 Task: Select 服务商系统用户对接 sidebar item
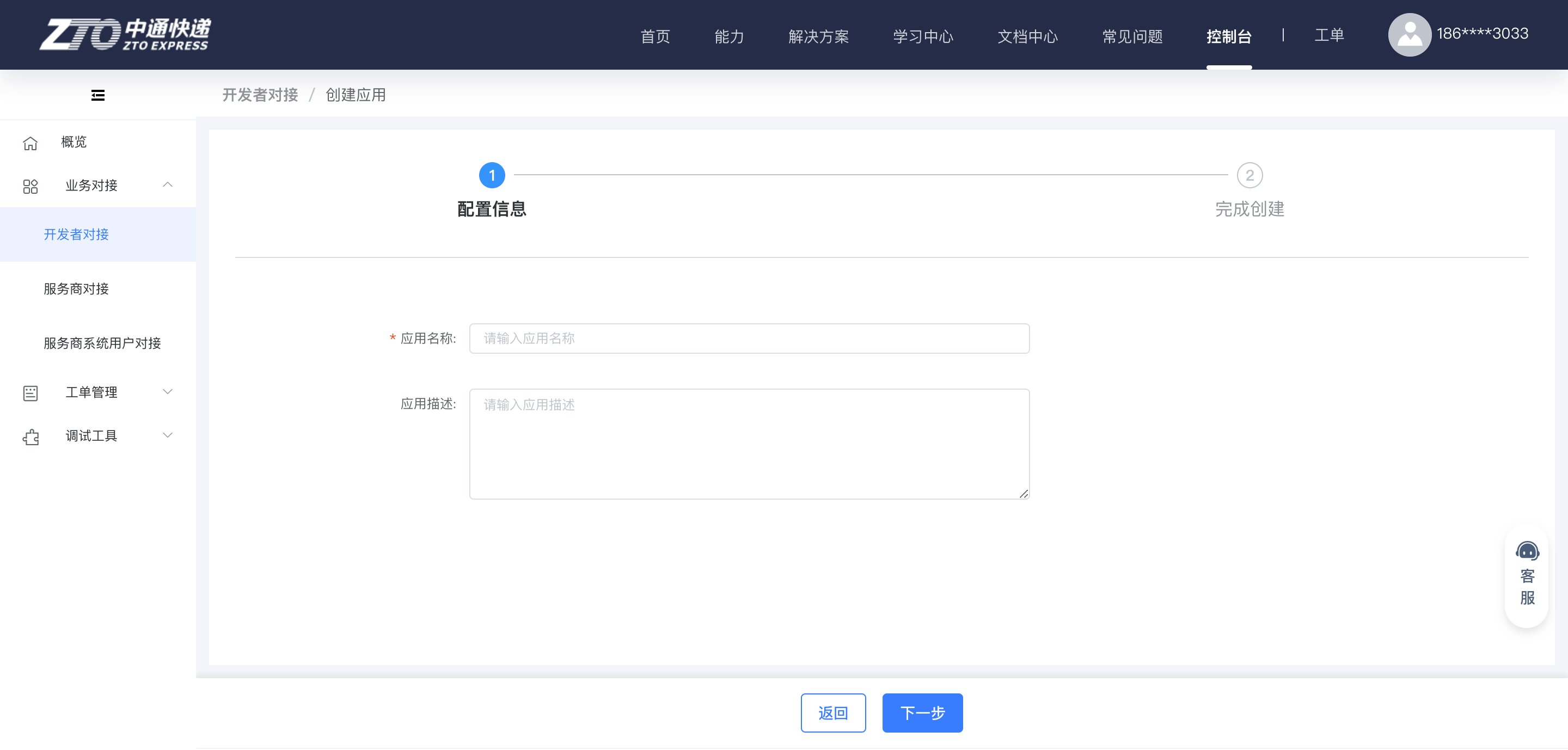[98, 343]
